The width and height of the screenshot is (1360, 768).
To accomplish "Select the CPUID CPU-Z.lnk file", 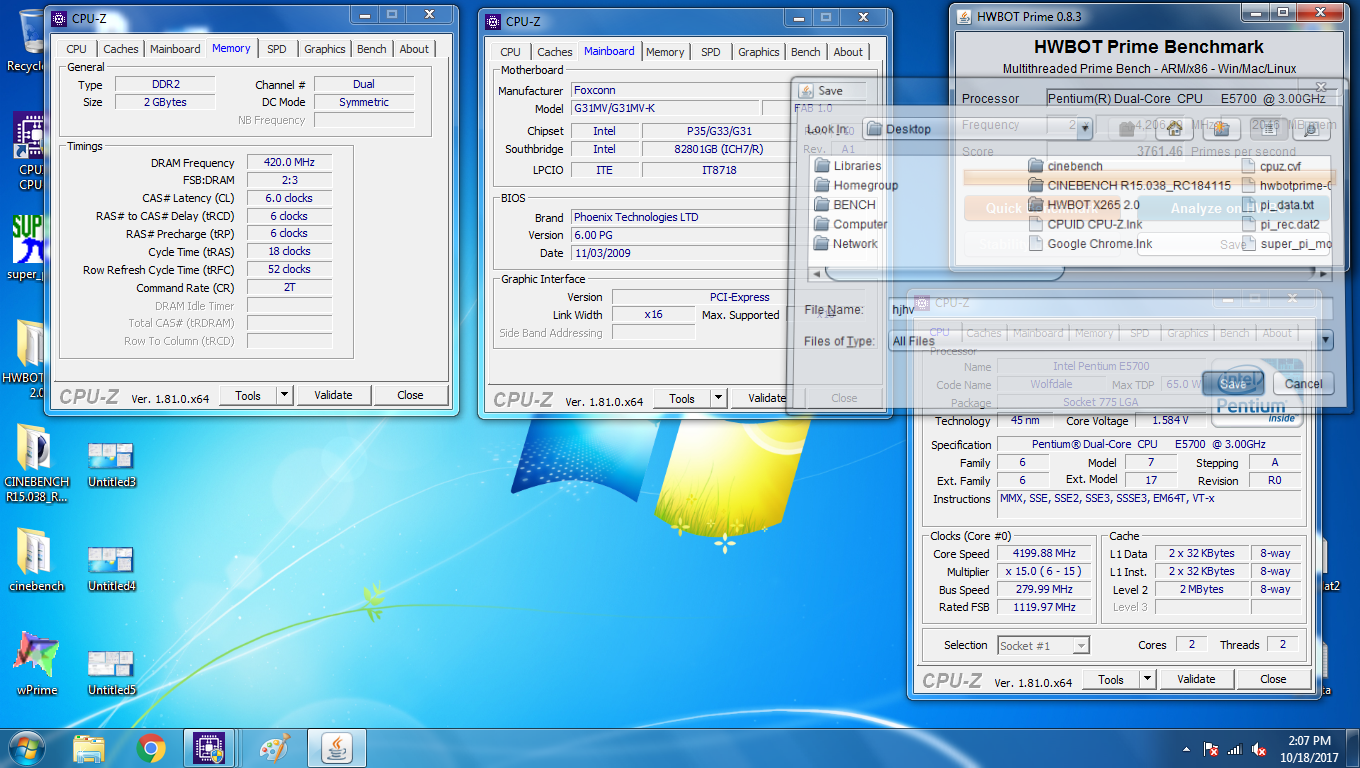I will 1086,224.
